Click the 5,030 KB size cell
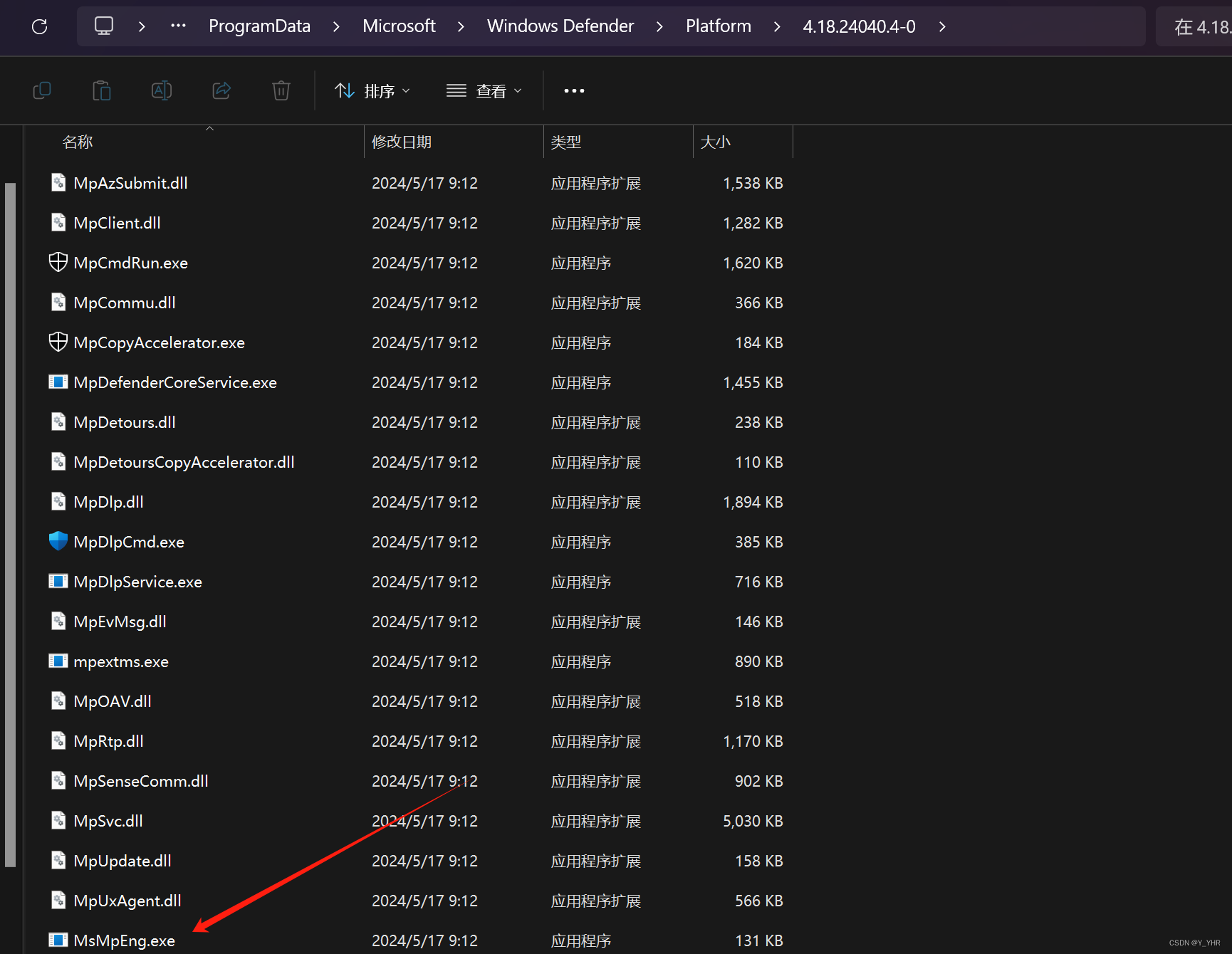 pyautogui.click(x=753, y=821)
